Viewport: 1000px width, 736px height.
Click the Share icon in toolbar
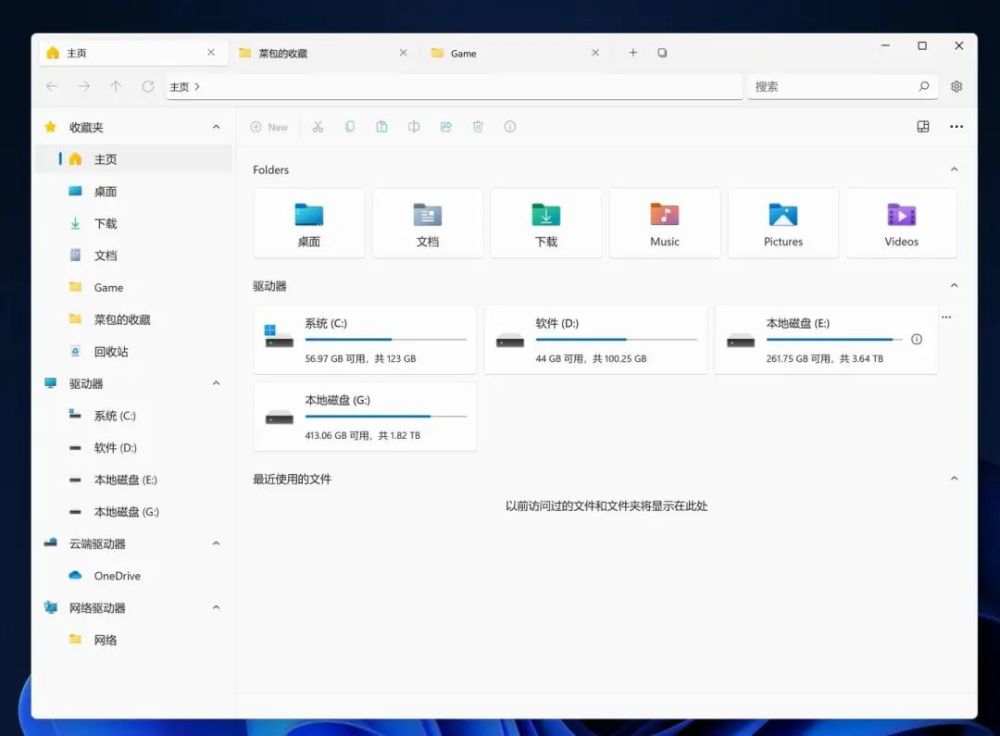pyautogui.click(x=446, y=127)
